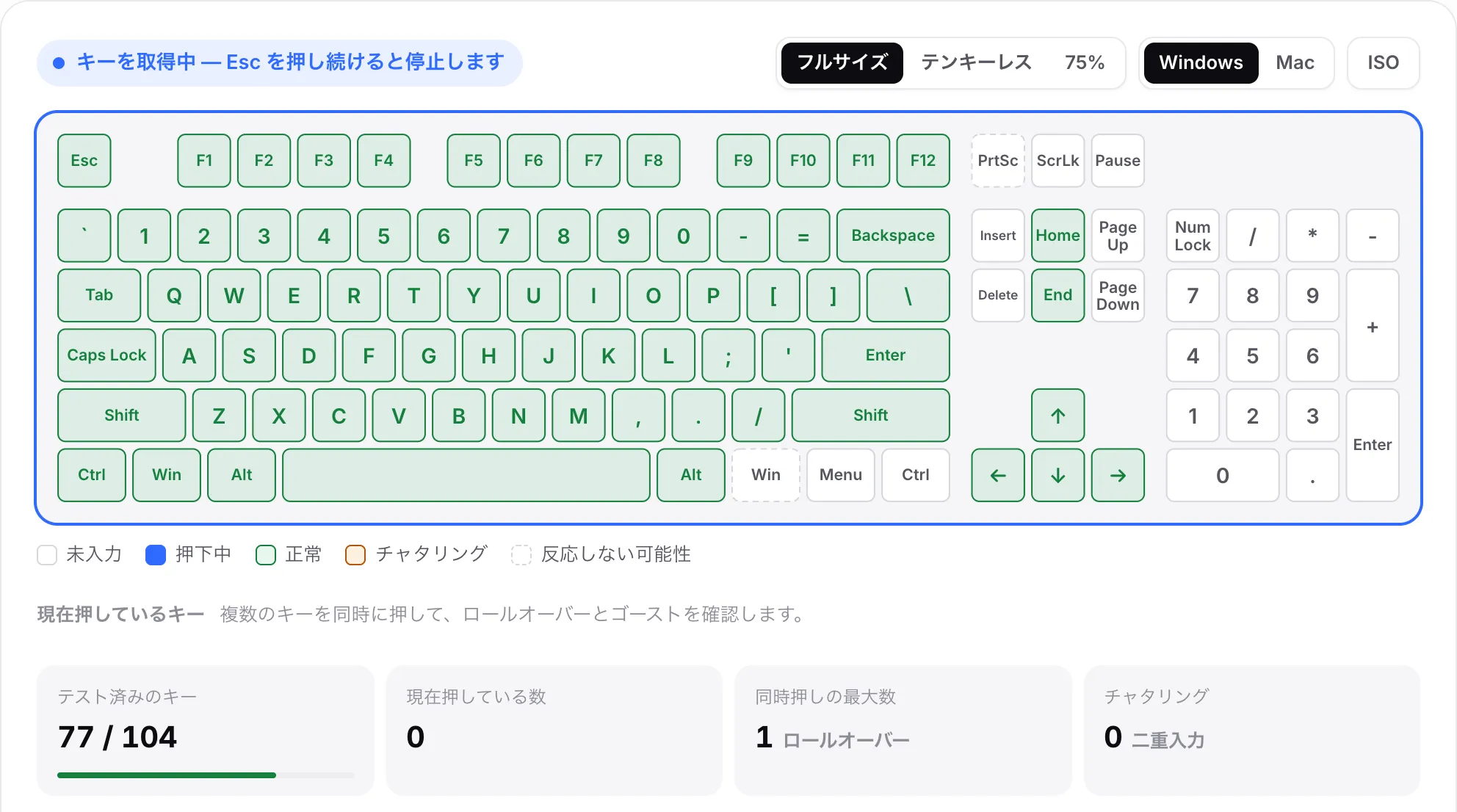Click the numpad Enter key

[x=1373, y=445]
